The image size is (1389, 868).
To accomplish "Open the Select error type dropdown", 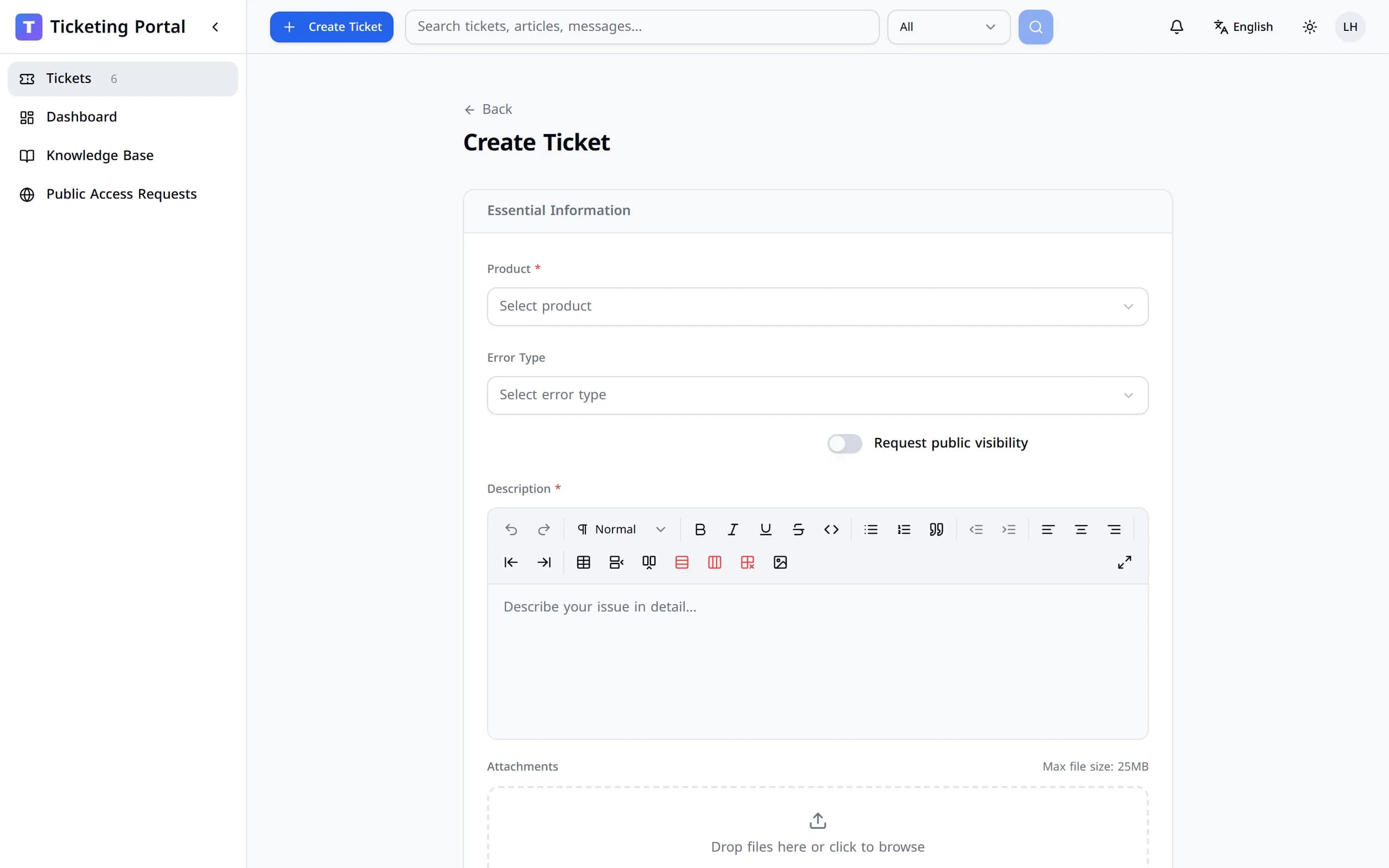I will pos(817,395).
